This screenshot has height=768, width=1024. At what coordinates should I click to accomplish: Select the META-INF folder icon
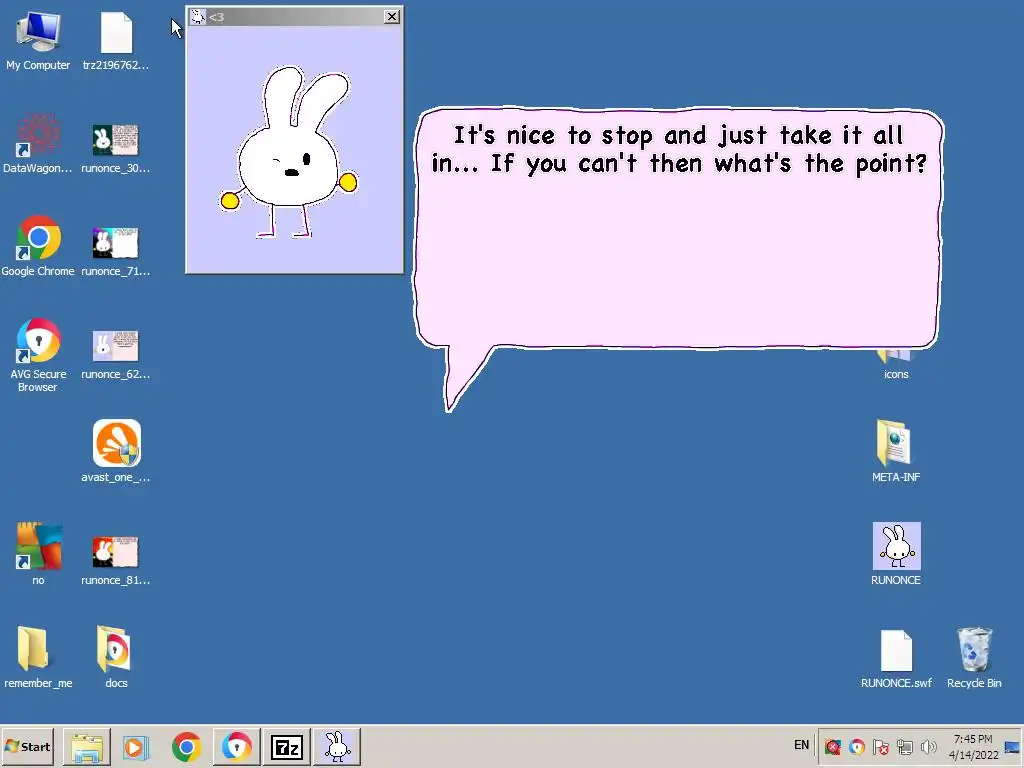(x=896, y=452)
